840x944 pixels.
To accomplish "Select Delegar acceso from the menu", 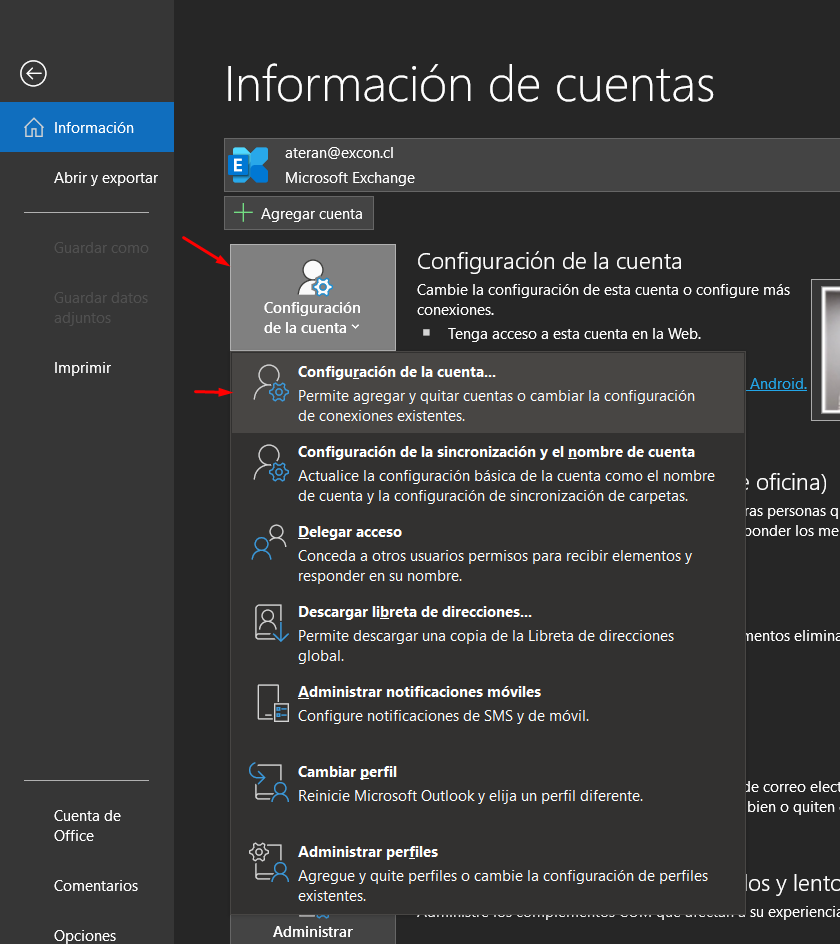I will pos(488,553).
